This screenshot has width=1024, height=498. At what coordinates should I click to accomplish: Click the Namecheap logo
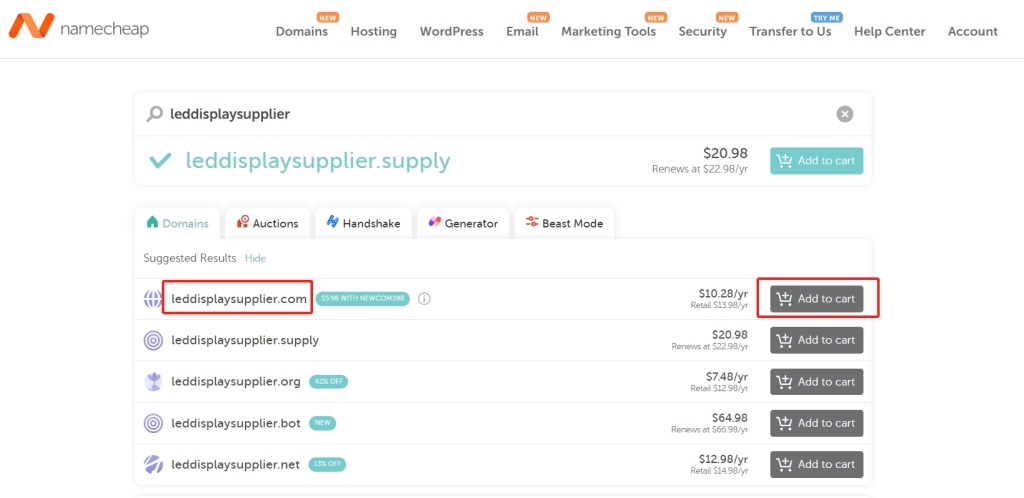tap(79, 27)
